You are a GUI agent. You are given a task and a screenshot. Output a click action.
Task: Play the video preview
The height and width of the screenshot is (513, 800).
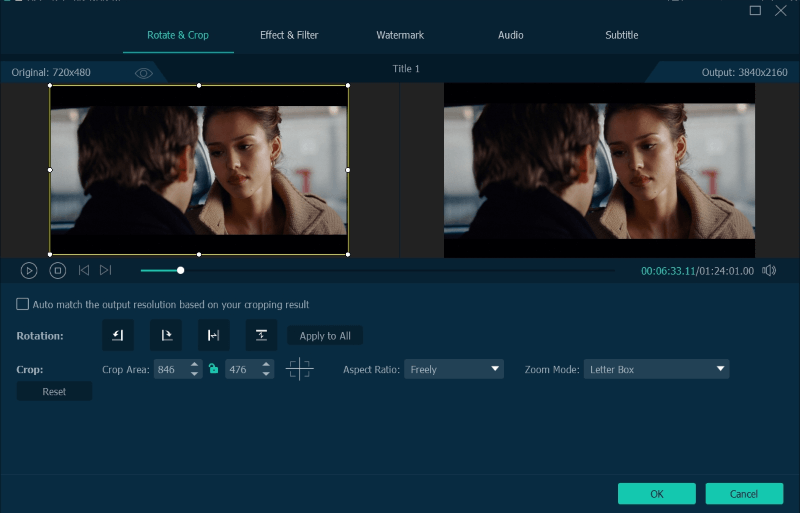(29, 271)
